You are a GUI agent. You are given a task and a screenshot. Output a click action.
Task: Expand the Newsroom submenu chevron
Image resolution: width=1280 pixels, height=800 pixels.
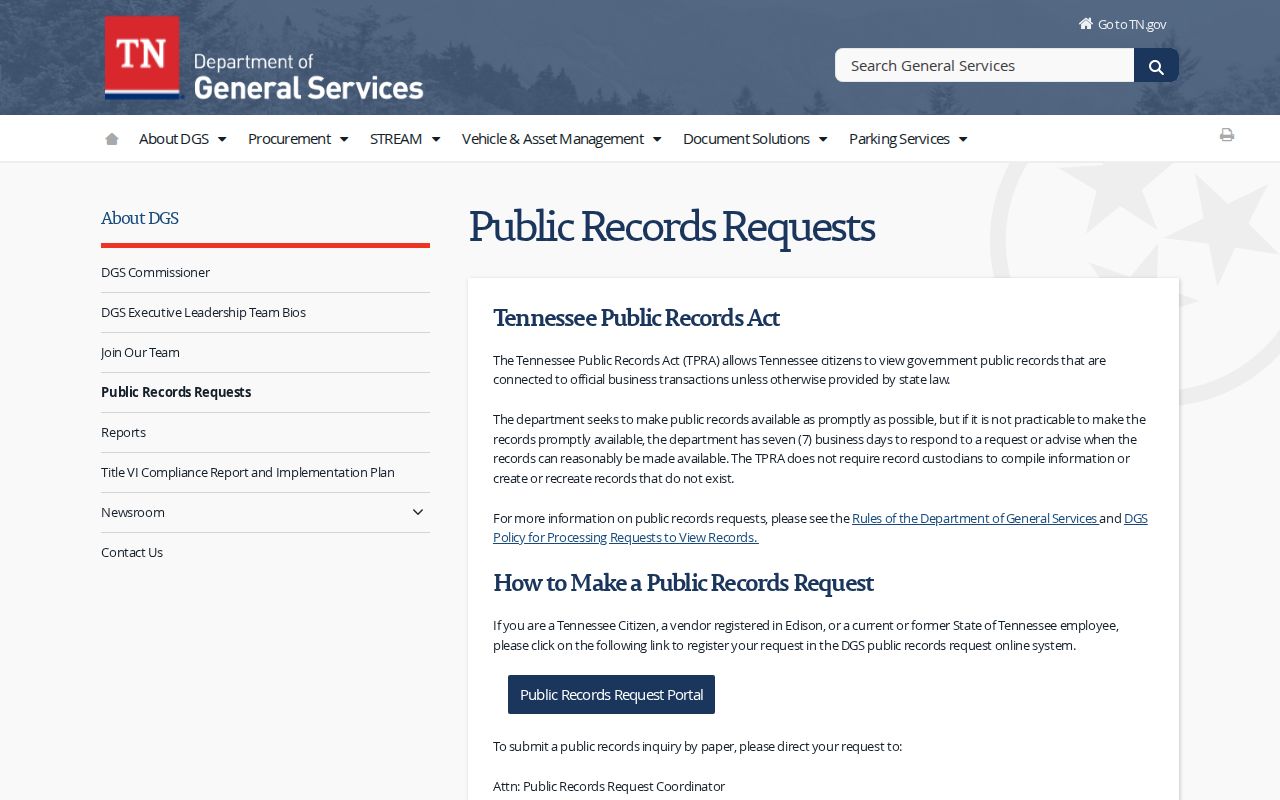pos(418,512)
